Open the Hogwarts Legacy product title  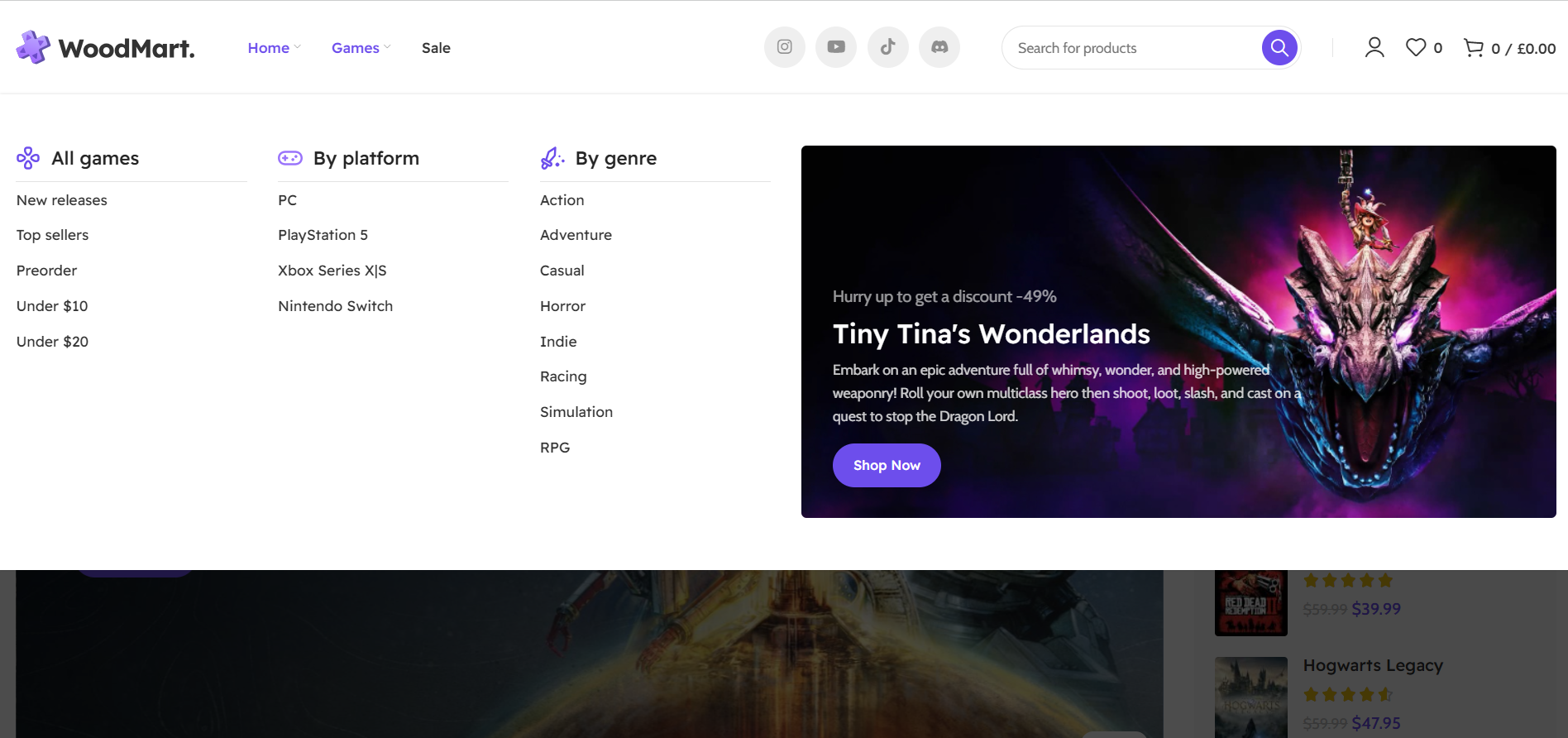[1373, 665]
